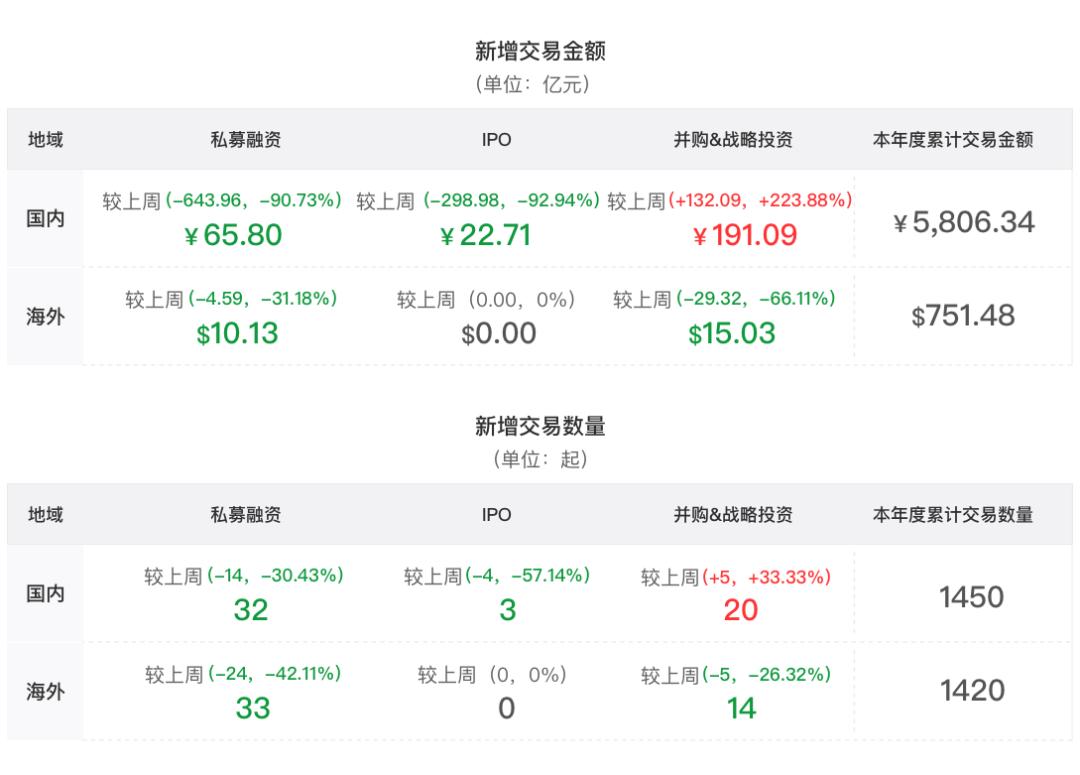The image size is (1080, 775).
Task: Click the 新增交易数量 table title
Action: [x=540, y=426]
